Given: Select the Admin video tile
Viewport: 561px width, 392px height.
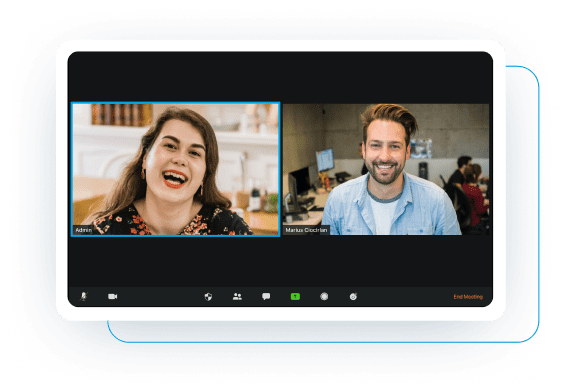Looking at the screenshot, I should pos(176,169).
